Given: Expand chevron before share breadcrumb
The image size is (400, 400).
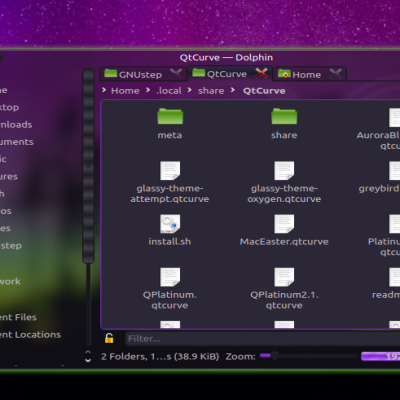Looking at the screenshot, I should [x=190, y=90].
